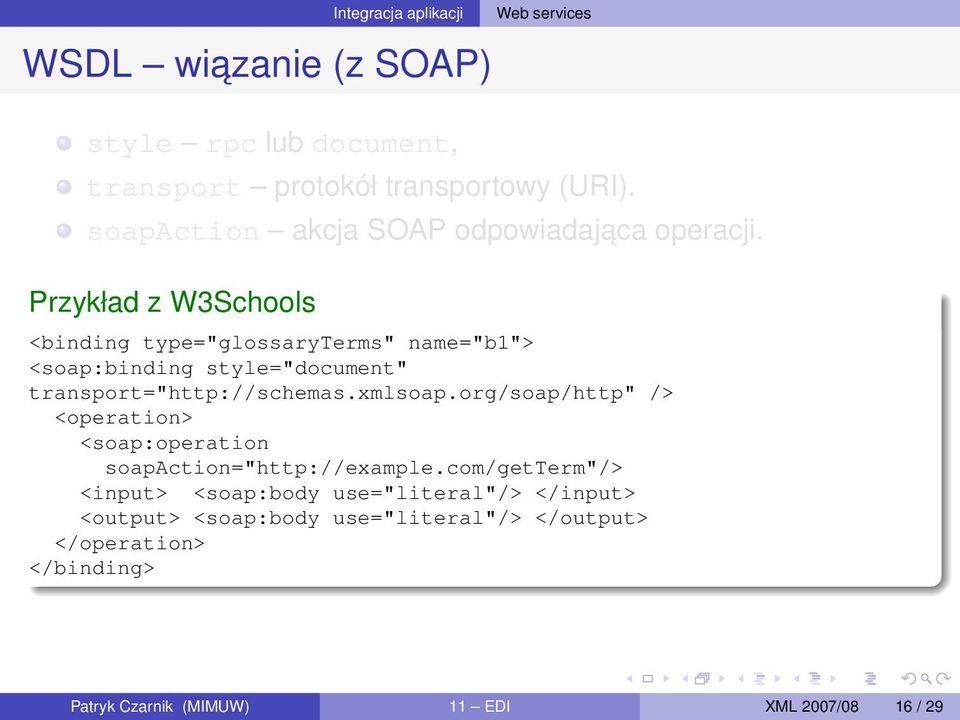Click the stacked frames navigation icon

point(702,678)
